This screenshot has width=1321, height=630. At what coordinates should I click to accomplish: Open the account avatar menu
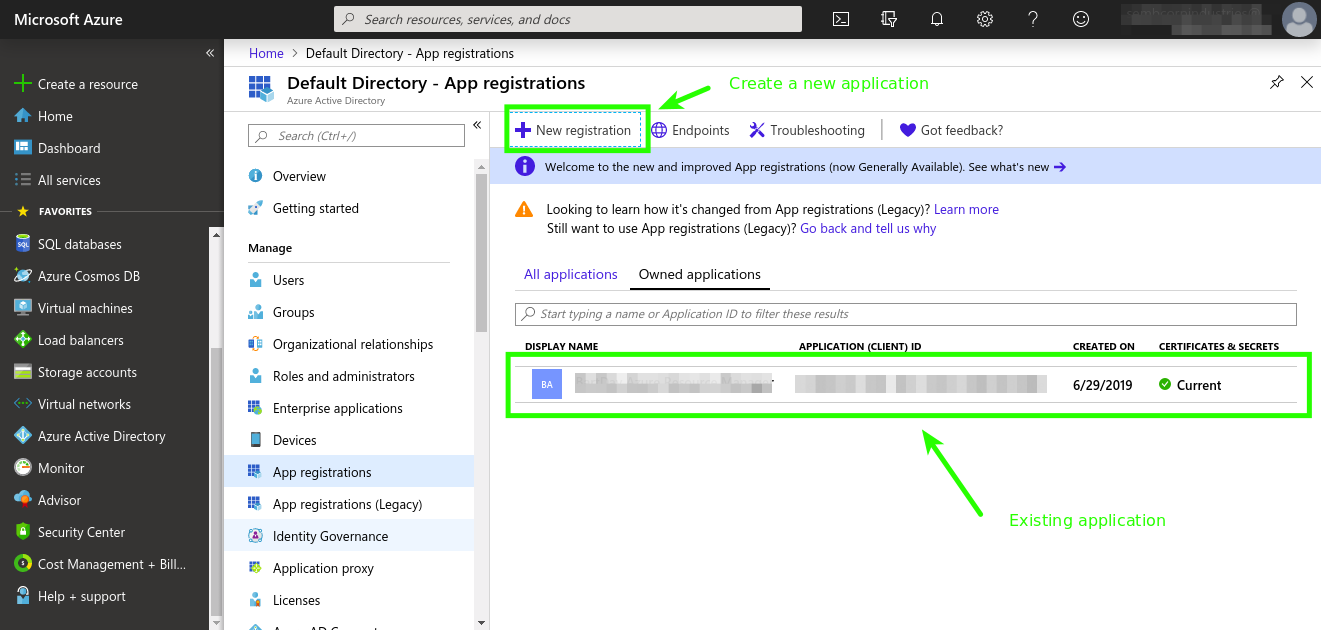point(1299,19)
